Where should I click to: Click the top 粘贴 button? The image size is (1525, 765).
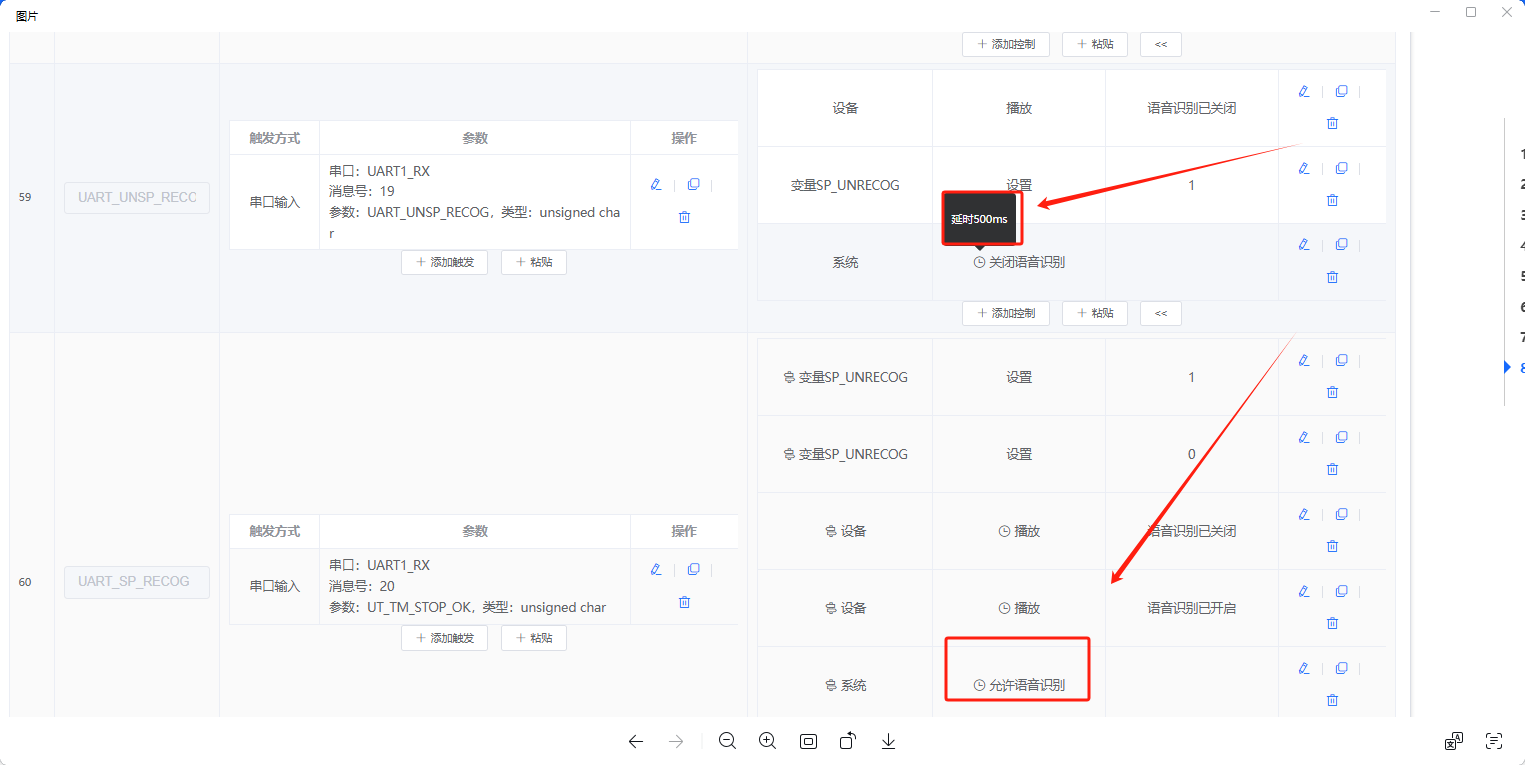[1094, 44]
